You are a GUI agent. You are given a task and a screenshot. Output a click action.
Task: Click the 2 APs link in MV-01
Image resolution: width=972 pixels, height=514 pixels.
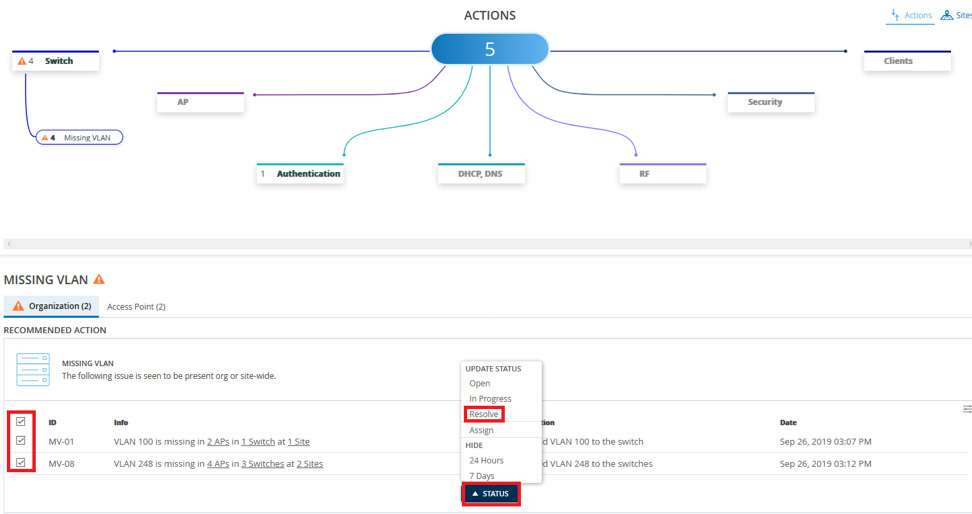click(218, 442)
